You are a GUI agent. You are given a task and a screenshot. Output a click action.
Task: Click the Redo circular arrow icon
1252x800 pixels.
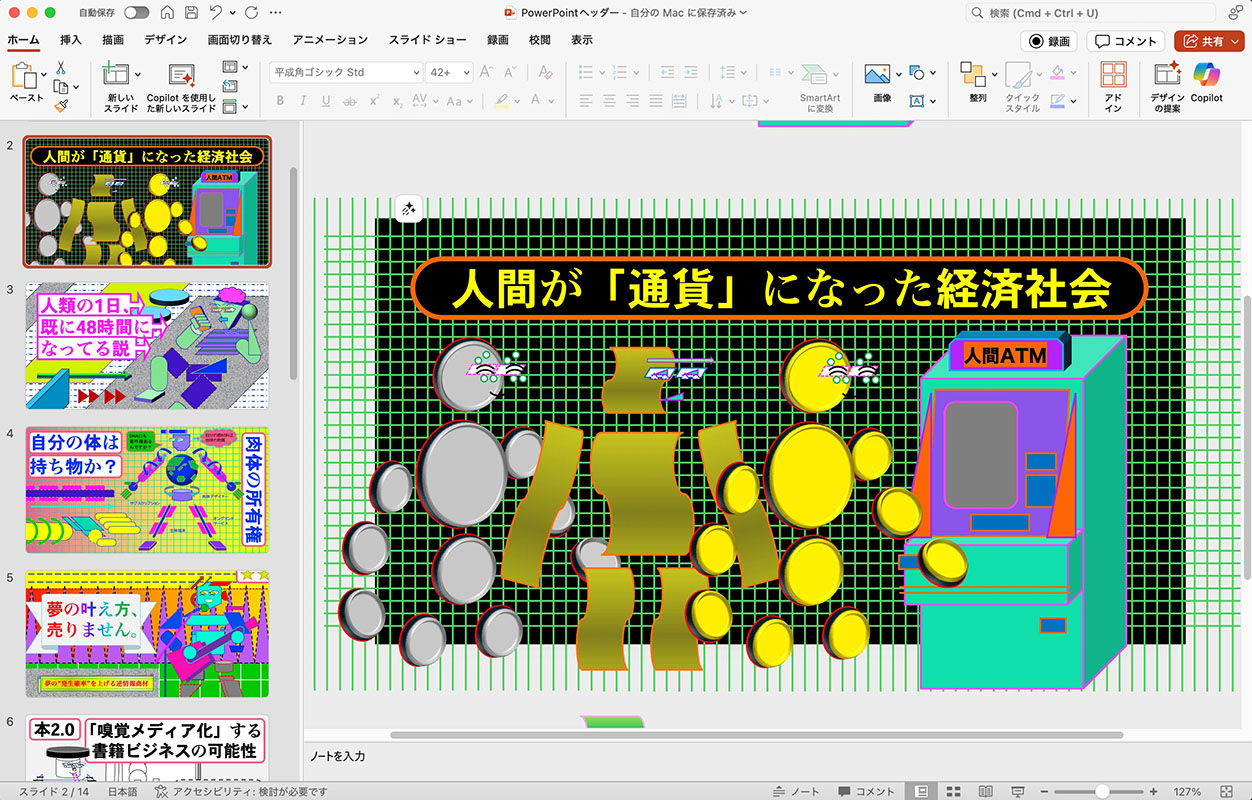pyautogui.click(x=251, y=13)
